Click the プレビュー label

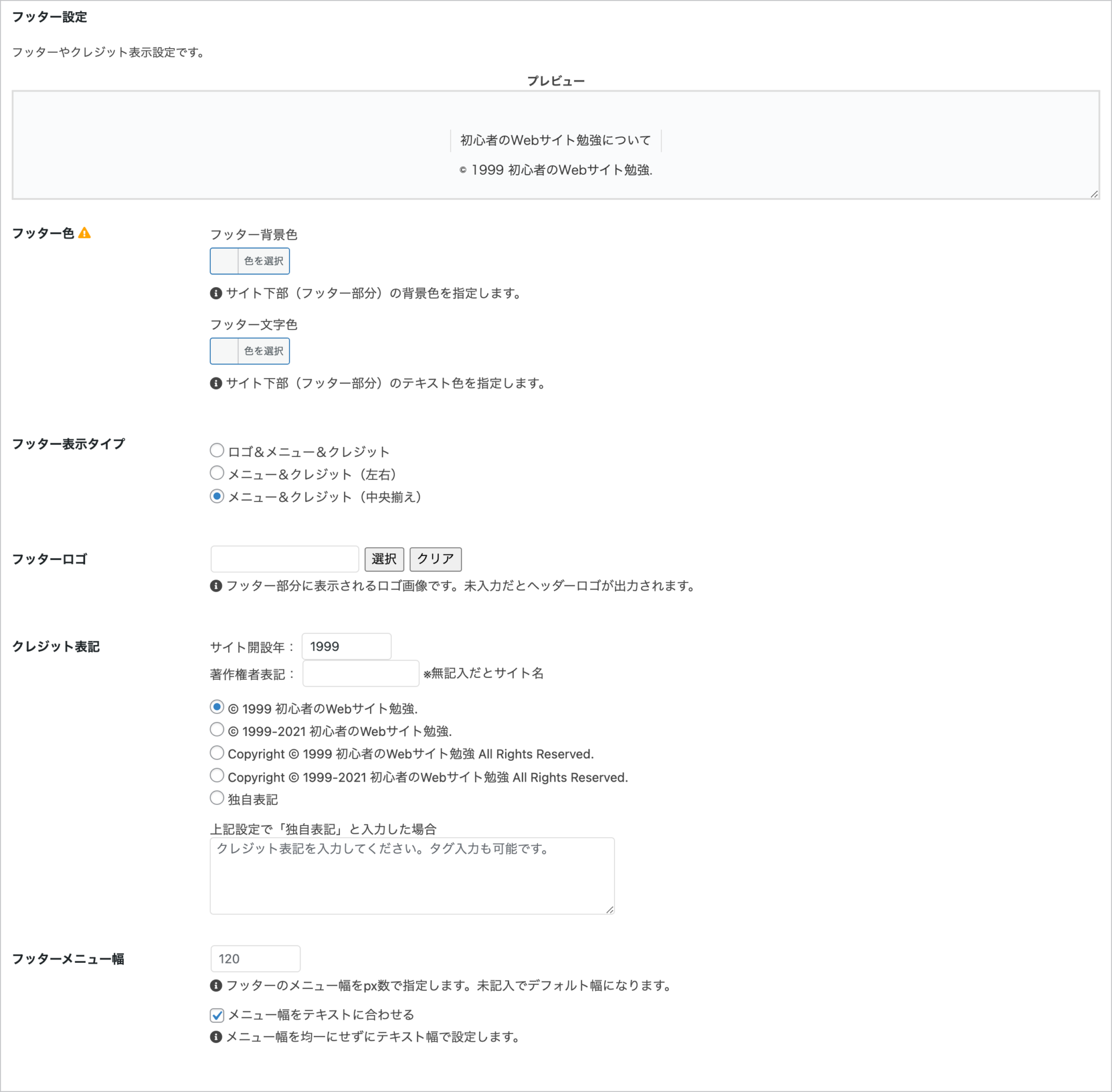(556, 81)
